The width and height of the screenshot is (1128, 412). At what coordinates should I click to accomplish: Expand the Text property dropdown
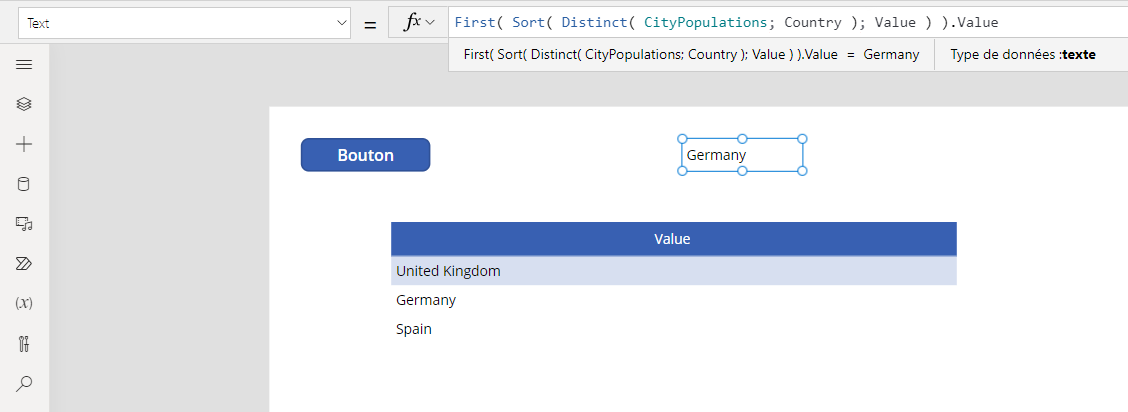[185, 23]
